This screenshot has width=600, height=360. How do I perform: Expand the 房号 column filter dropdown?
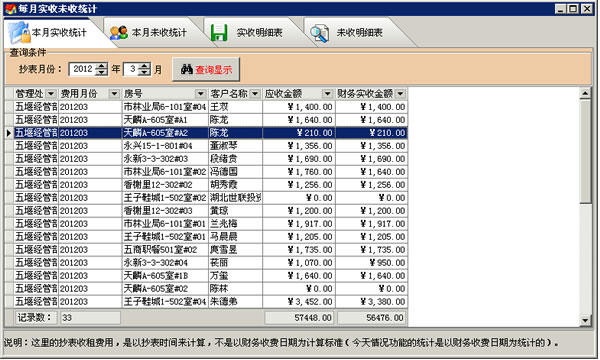click(201, 94)
